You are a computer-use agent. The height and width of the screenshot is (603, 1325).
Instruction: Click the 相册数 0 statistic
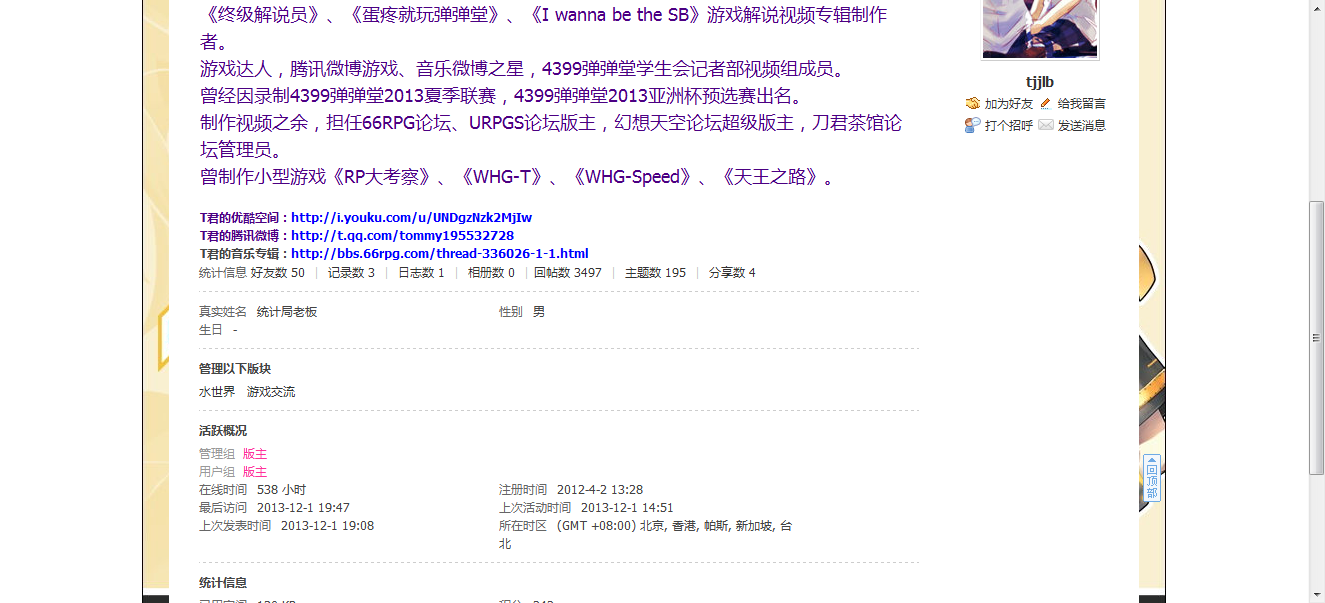(x=491, y=273)
